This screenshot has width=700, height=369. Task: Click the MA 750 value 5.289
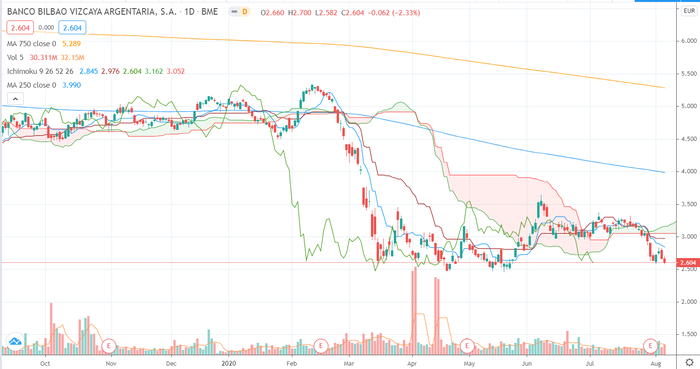tap(71, 44)
